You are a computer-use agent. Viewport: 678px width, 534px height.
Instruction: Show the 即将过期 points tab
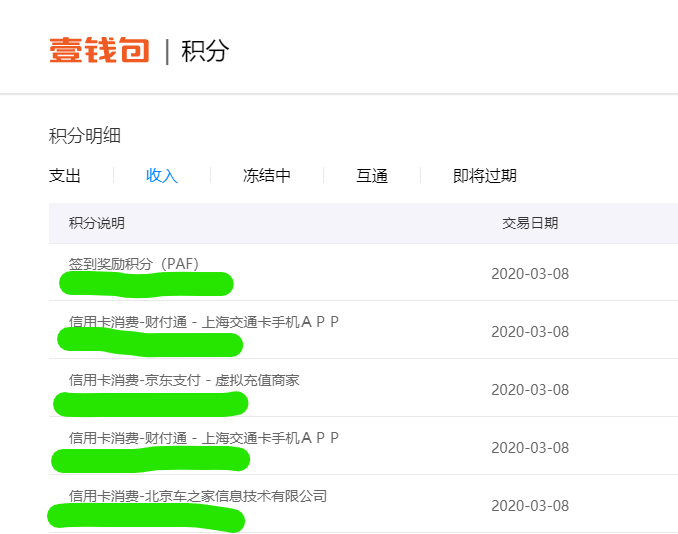(x=485, y=176)
